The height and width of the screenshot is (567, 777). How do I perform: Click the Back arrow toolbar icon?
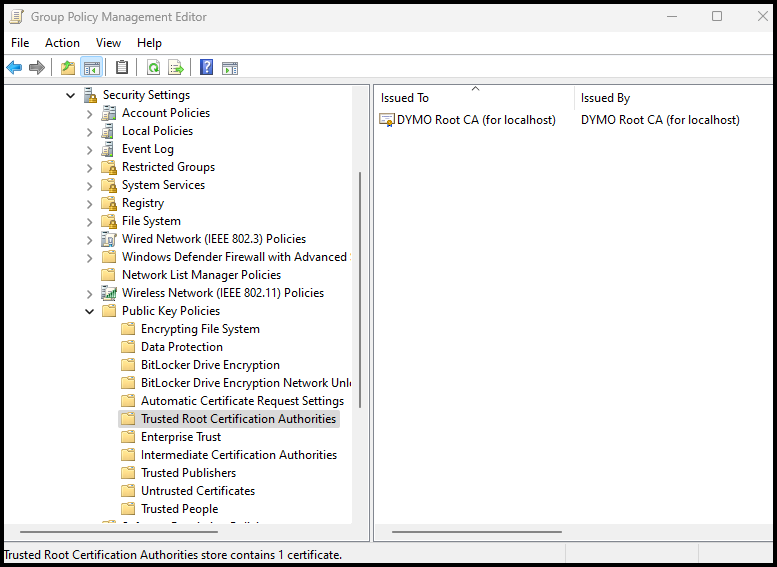[x=14, y=67]
